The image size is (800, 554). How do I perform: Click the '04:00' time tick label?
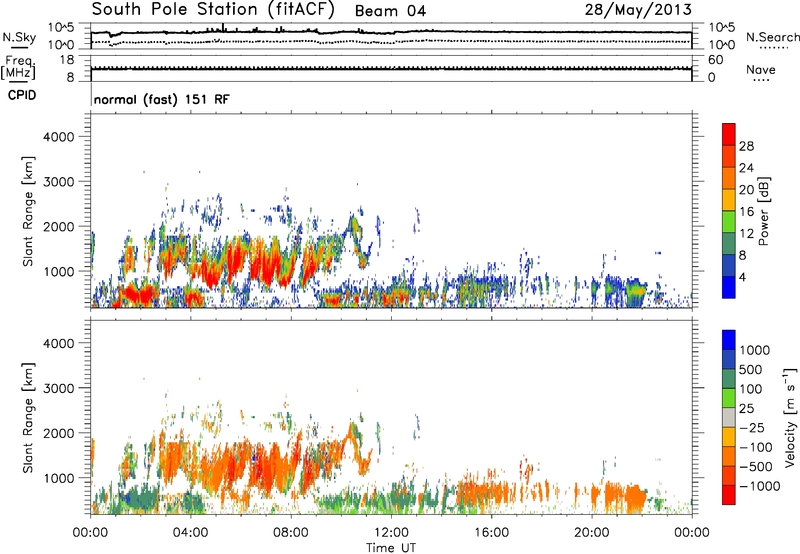tap(191, 533)
